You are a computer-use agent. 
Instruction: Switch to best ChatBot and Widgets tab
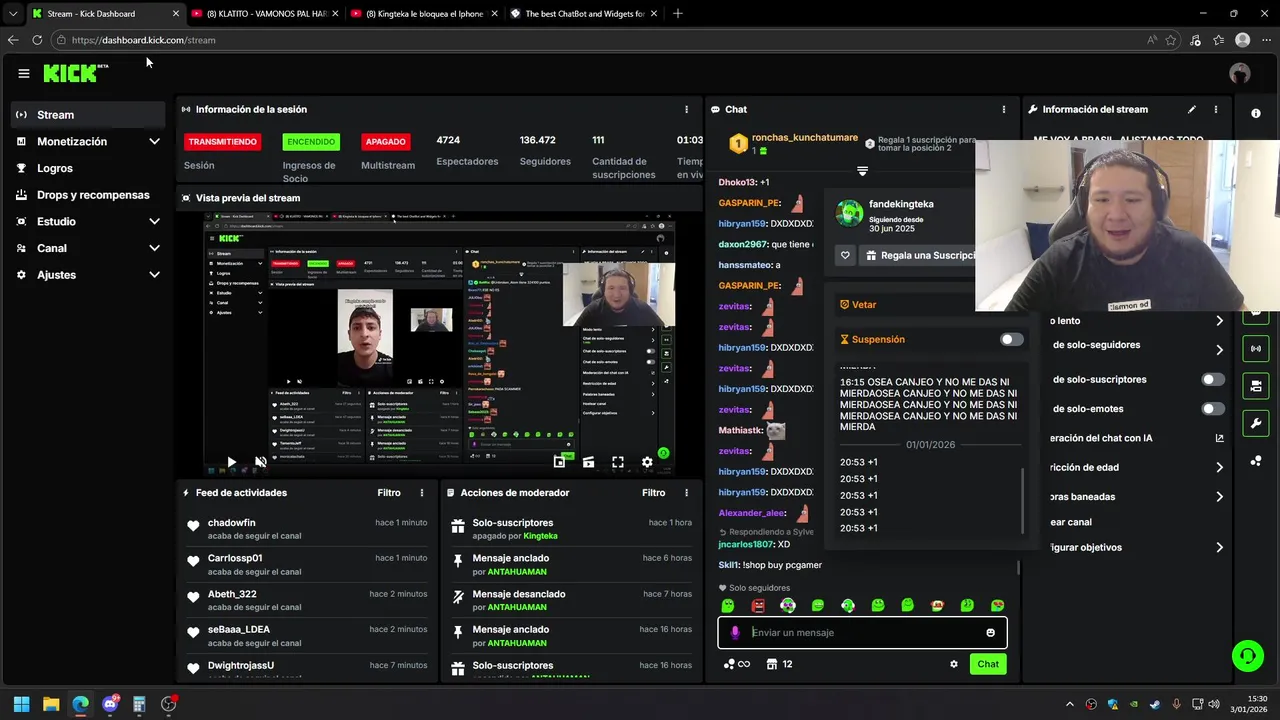[x=583, y=14]
